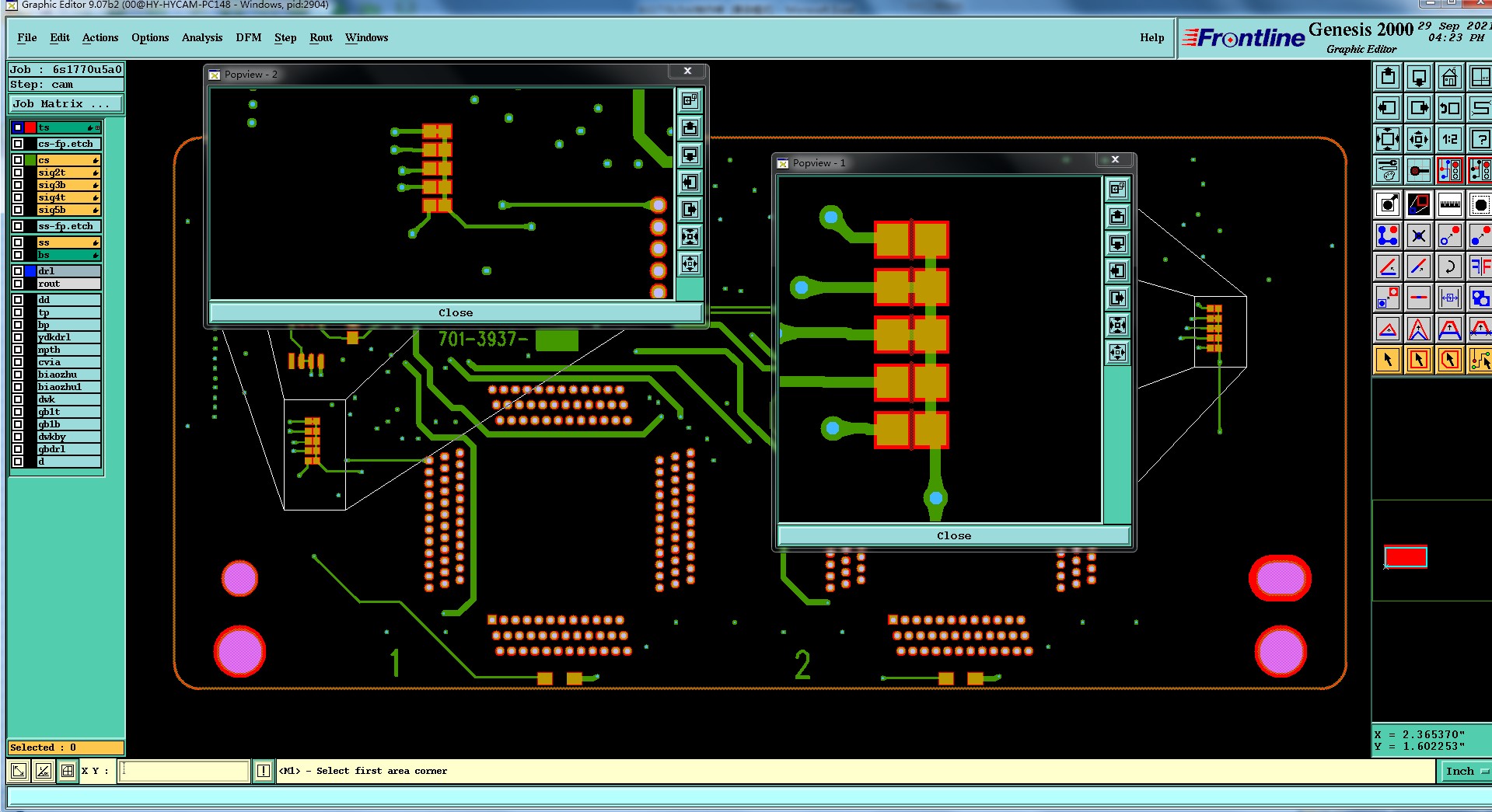
Task: Select the plain arrow pointer tool
Action: (x=1388, y=360)
